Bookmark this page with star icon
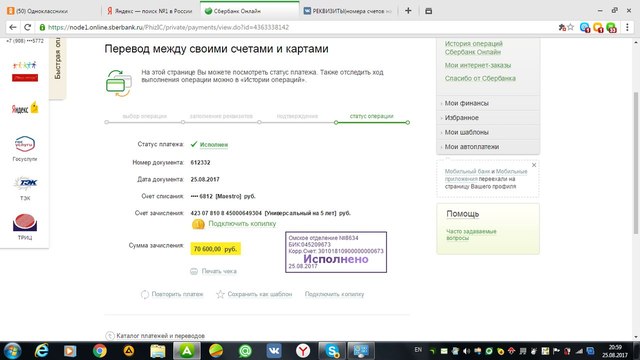The image size is (640, 360). (x=571, y=27)
